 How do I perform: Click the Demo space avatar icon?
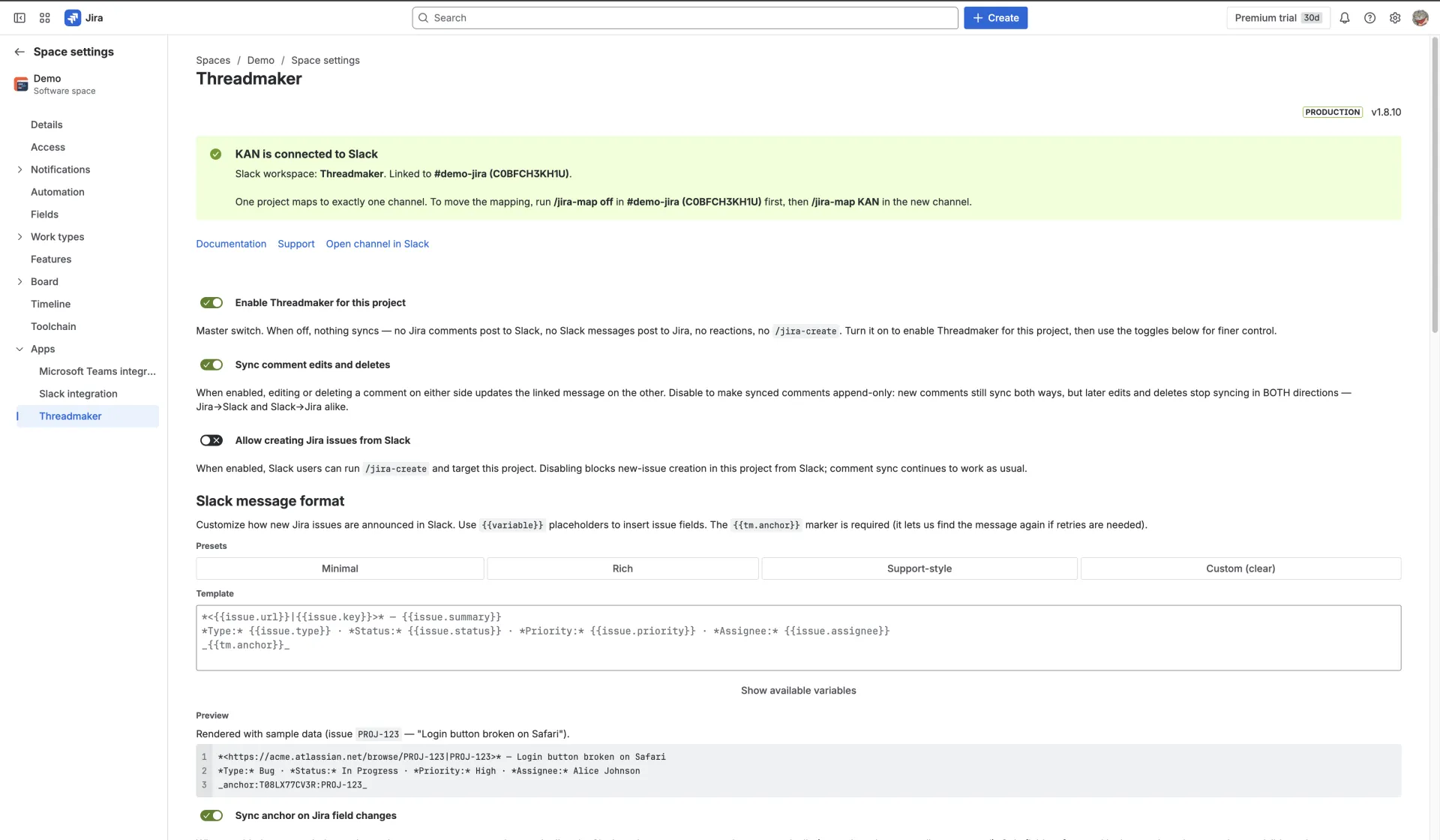coord(21,84)
